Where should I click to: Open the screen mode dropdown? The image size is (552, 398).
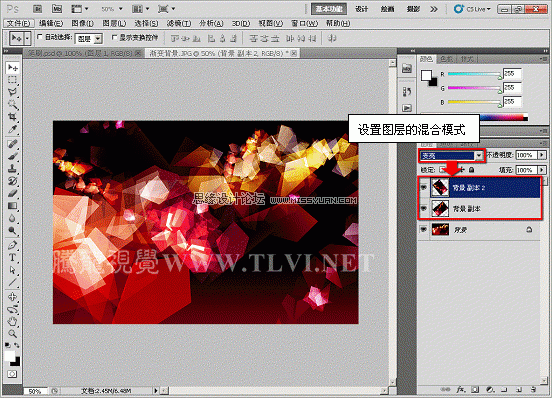167,9
